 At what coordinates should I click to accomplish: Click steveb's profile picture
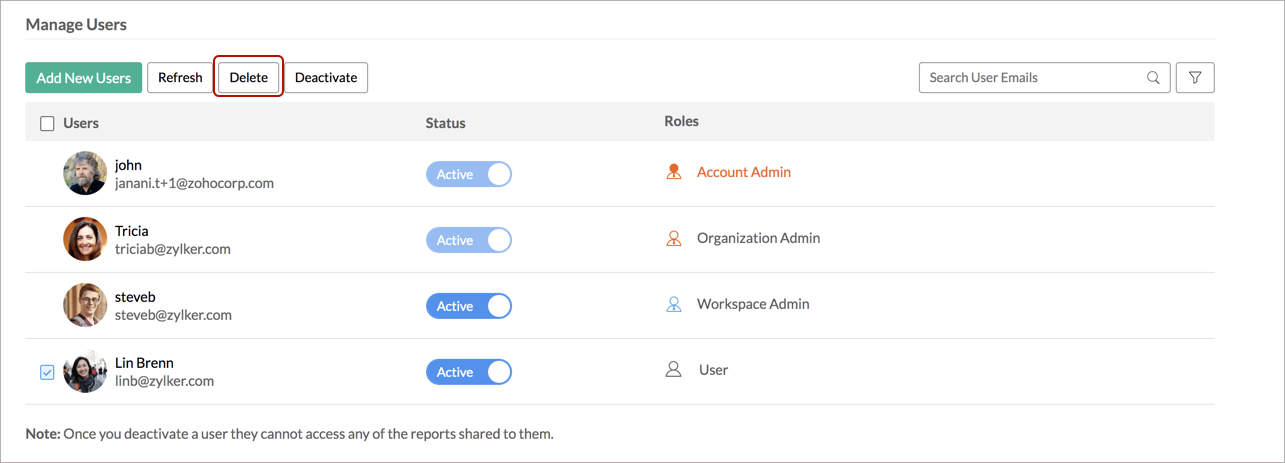click(x=85, y=305)
